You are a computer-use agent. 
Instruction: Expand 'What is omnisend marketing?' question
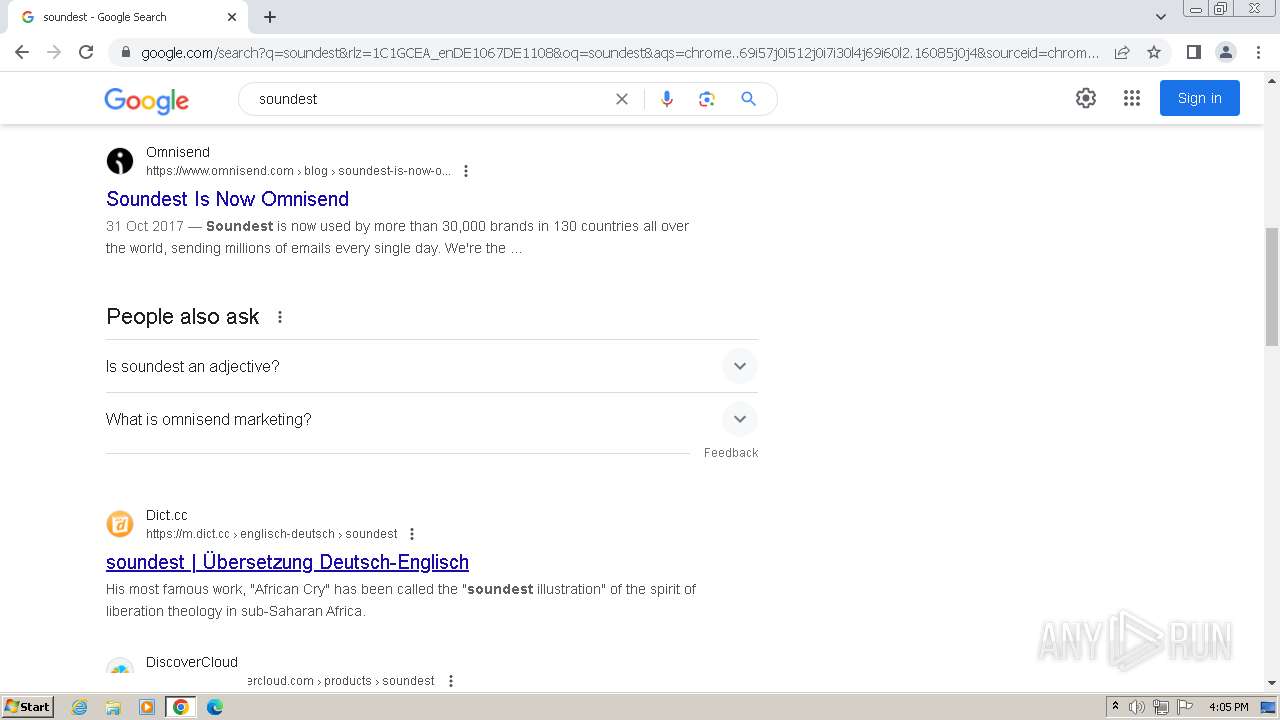pos(432,419)
